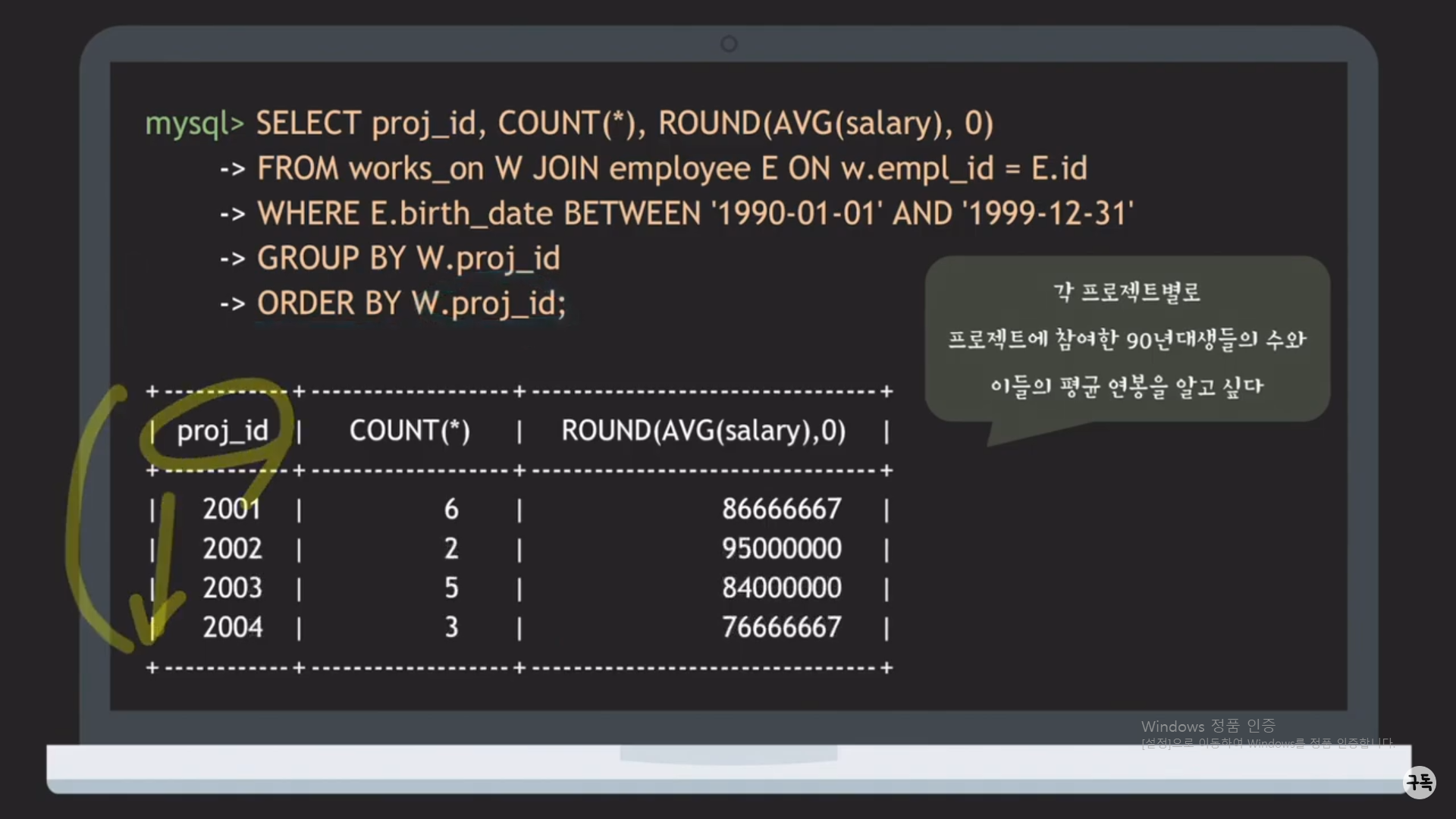Click the average salary value 76666667
The width and height of the screenshot is (1456, 819).
[x=781, y=627]
